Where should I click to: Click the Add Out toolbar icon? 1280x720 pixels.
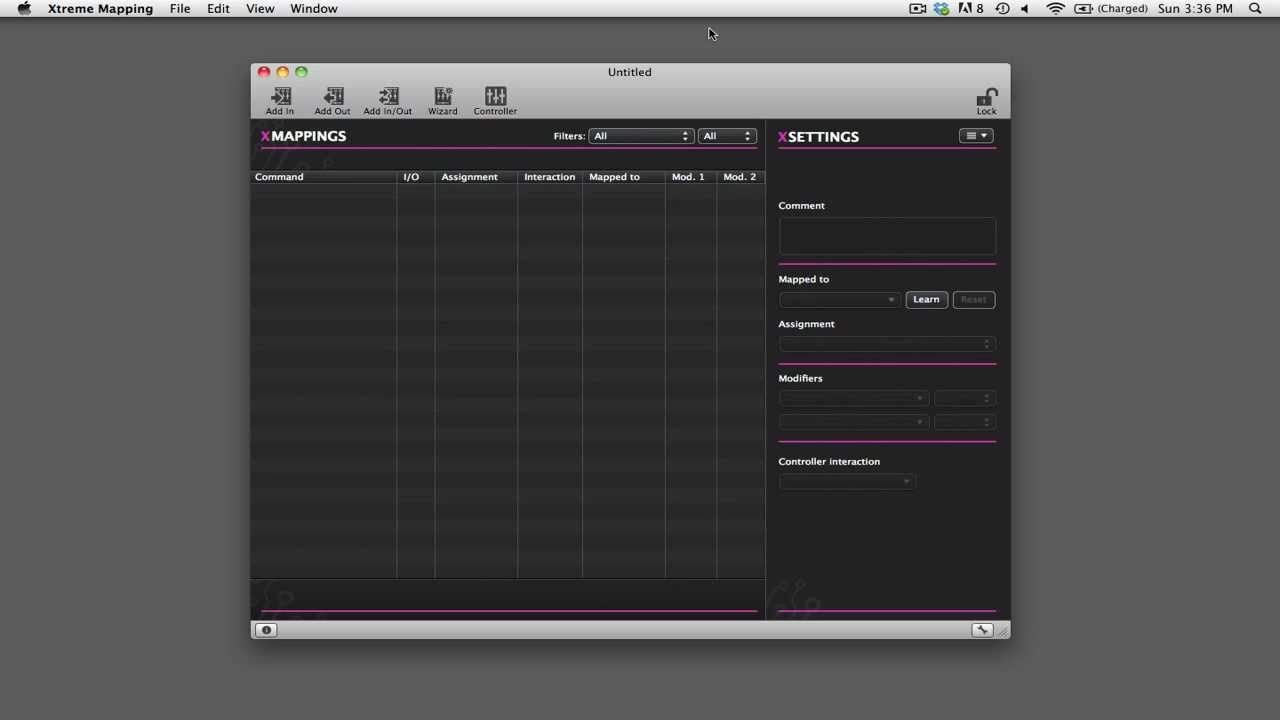pyautogui.click(x=333, y=97)
